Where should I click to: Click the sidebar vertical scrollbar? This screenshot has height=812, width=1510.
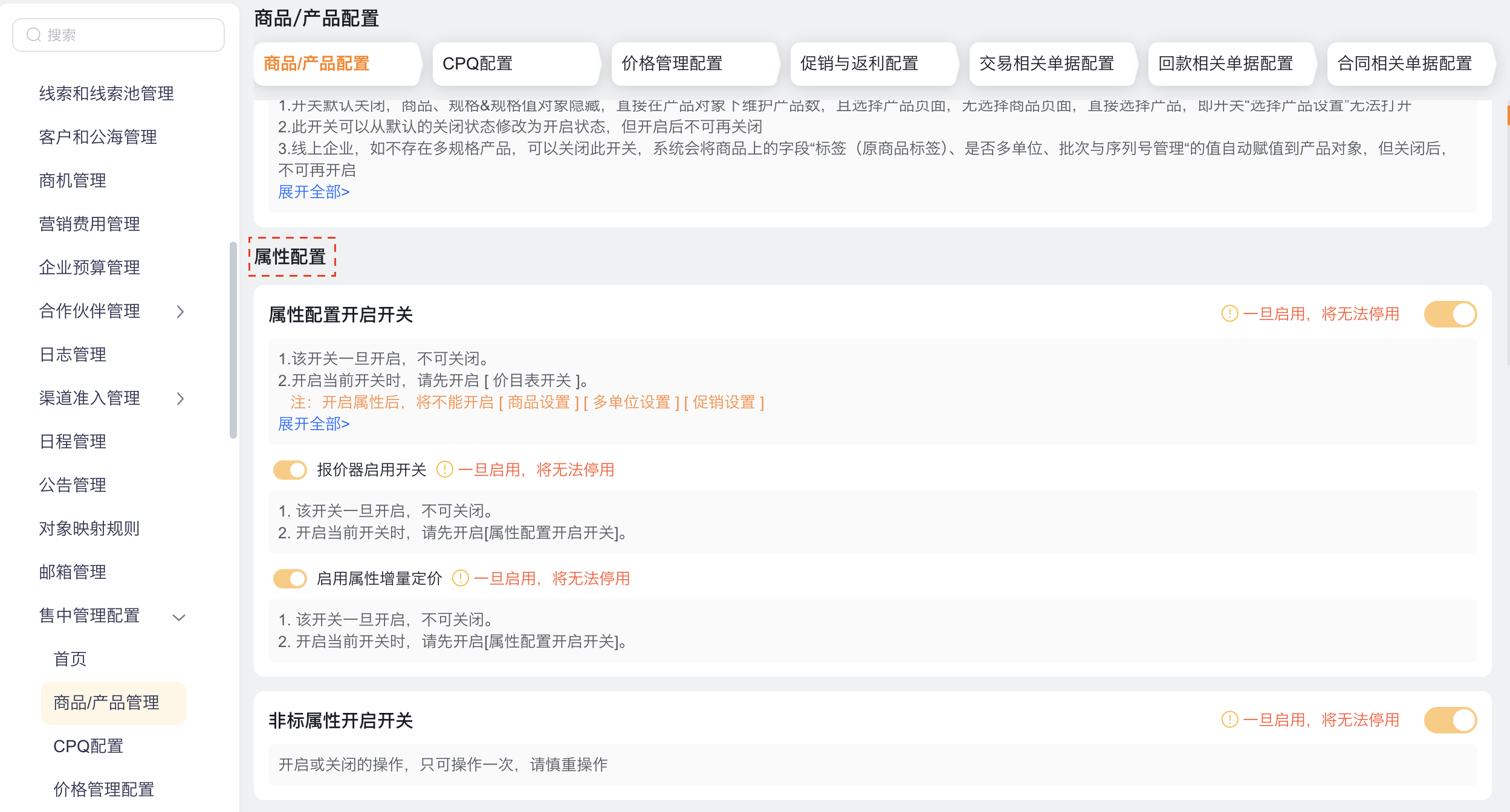click(233, 340)
